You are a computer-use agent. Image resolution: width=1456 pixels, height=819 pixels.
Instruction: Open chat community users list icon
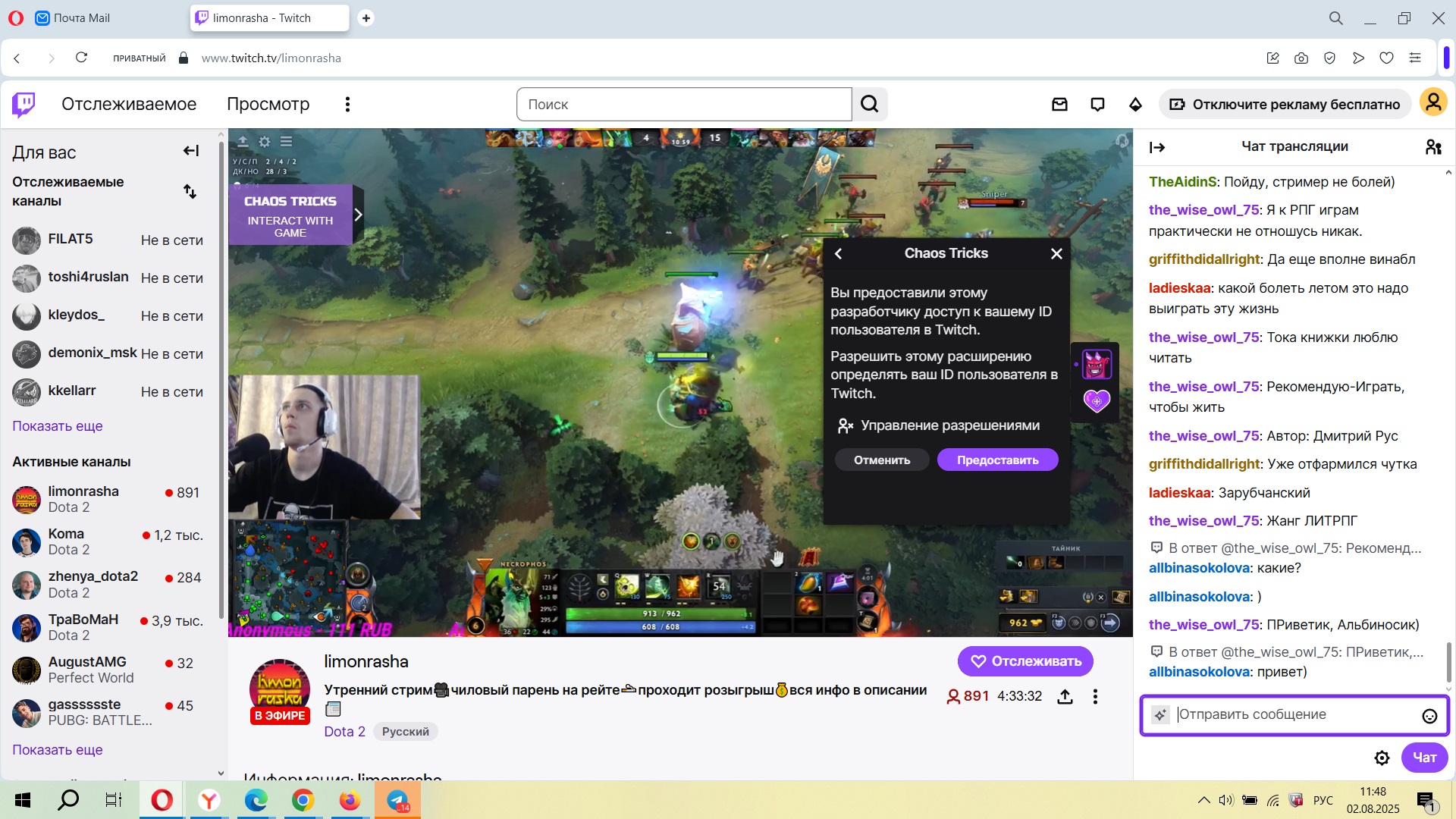(1432, 147)
